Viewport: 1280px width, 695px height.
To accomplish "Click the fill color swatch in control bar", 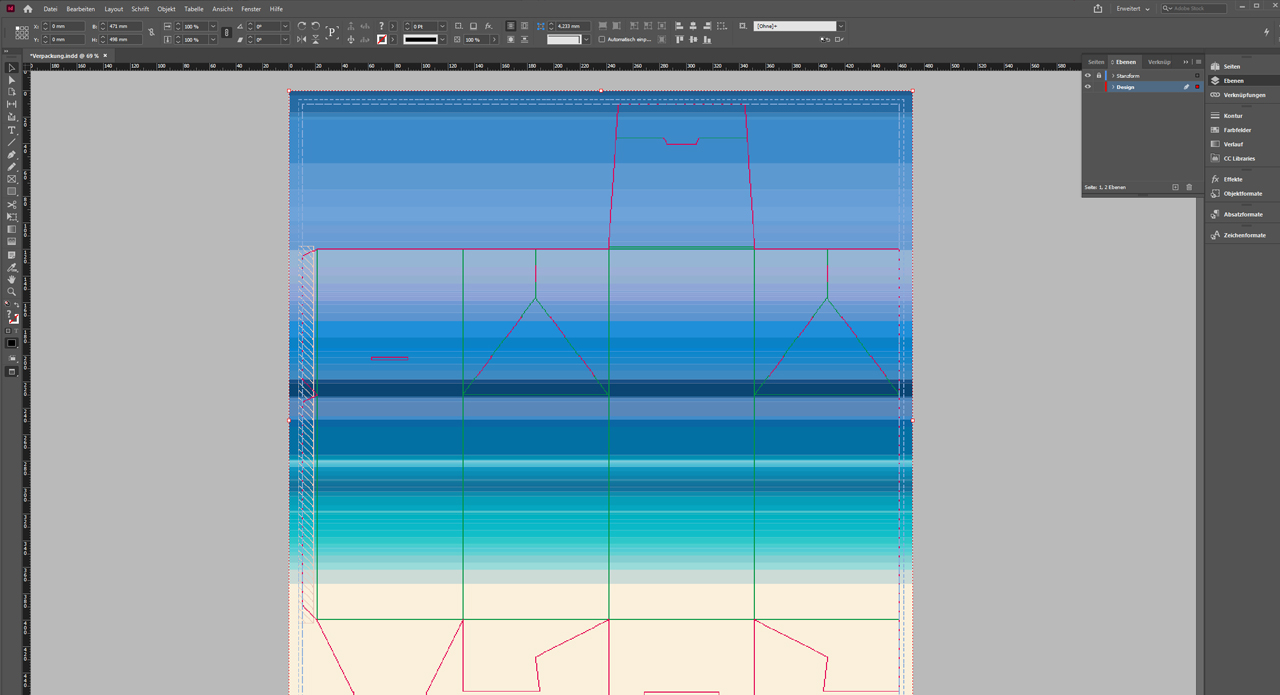I will (381, 26).
